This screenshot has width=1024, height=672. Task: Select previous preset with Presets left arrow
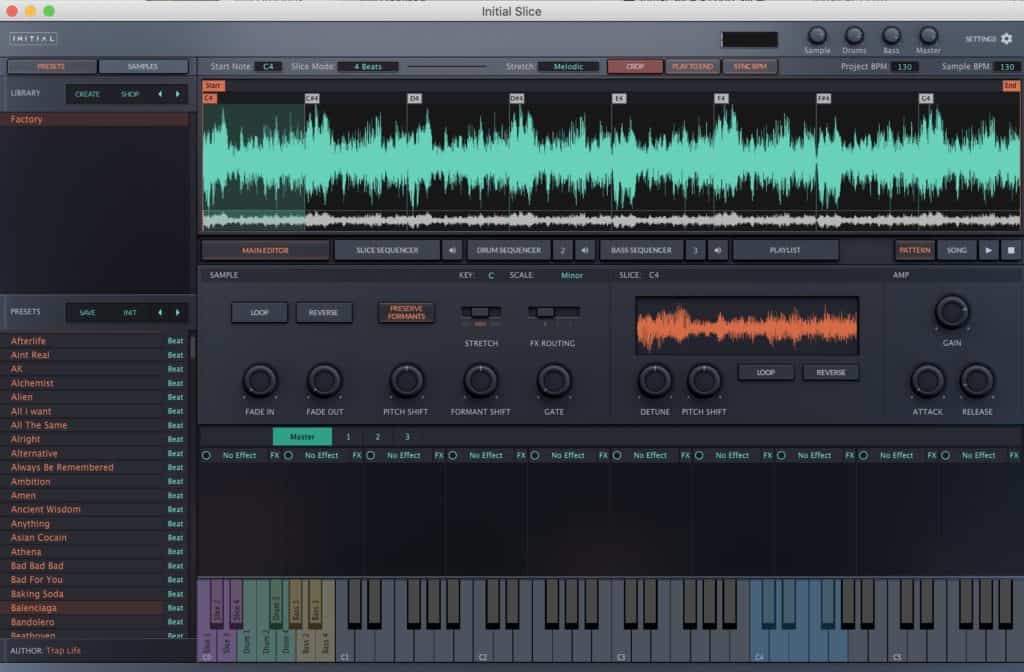tap(160, 312)
